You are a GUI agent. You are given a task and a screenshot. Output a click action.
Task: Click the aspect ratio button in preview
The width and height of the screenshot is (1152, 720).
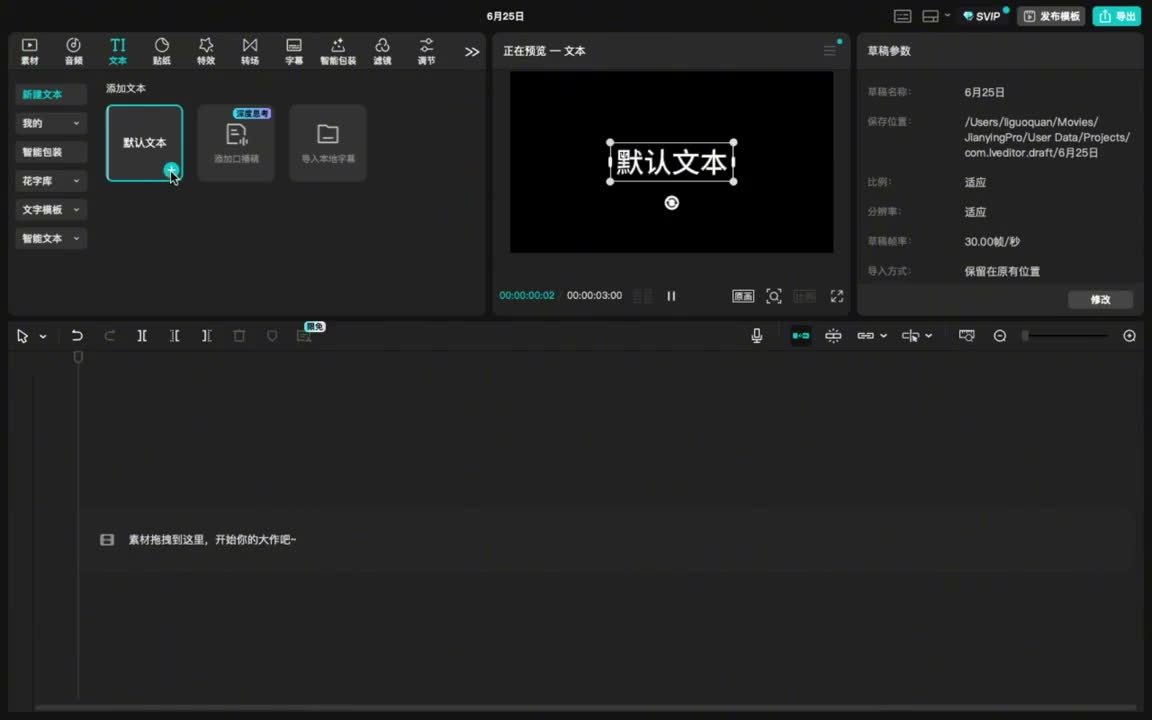point(804,296)
